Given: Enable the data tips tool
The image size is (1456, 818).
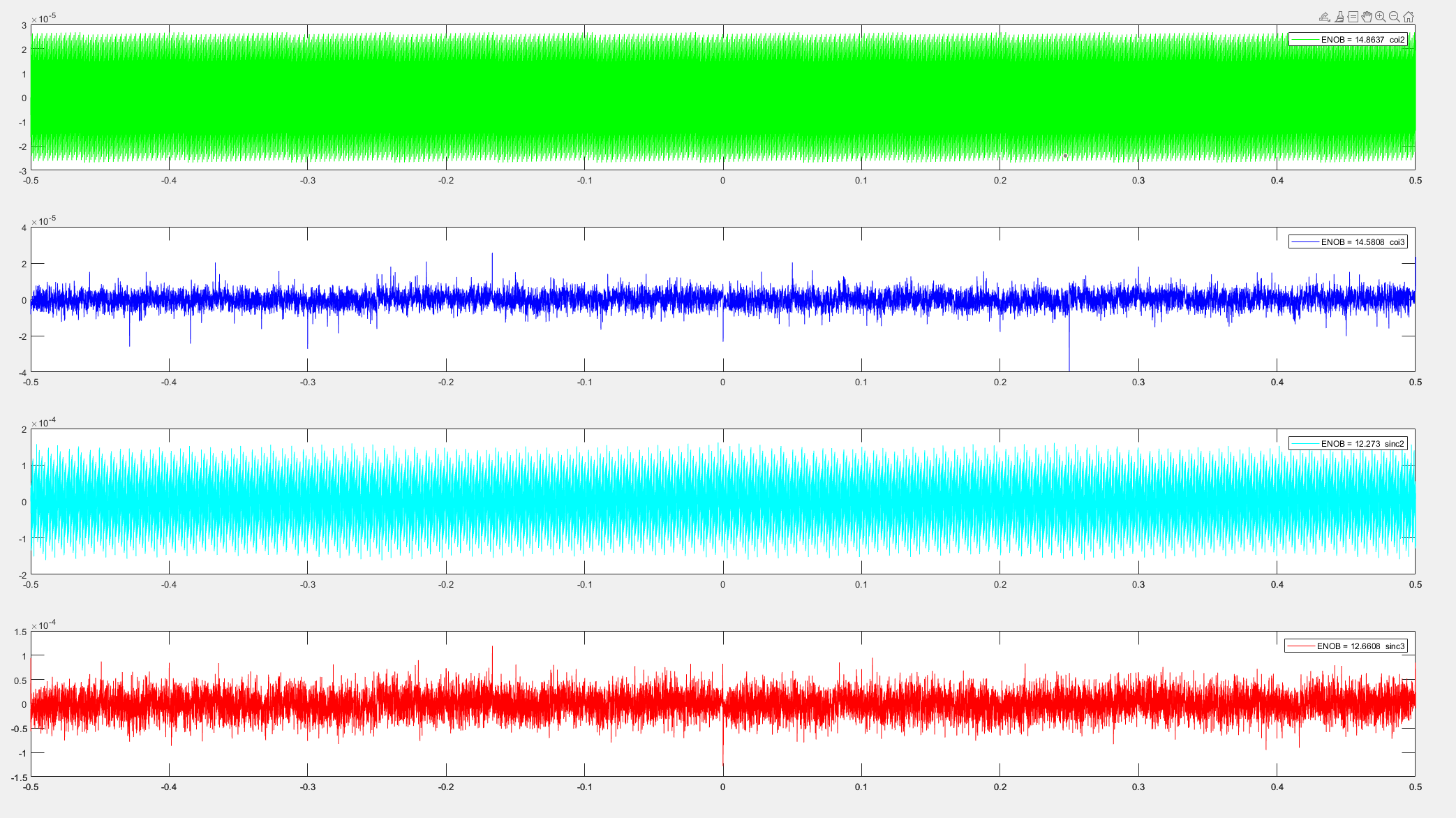Looking at the screenshot, I should (1353, 17).
